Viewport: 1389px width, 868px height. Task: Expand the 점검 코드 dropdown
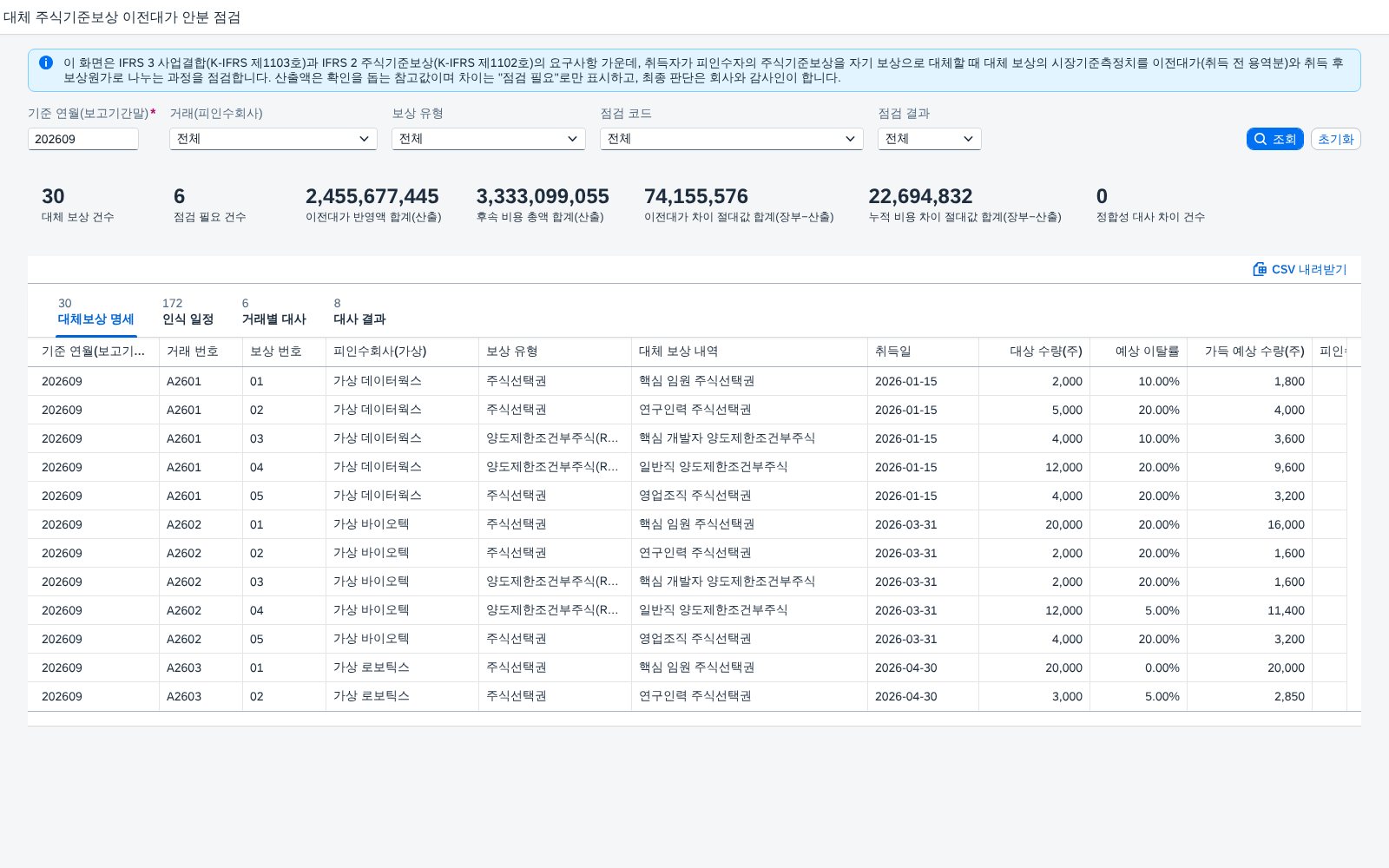tap(732, 139)
